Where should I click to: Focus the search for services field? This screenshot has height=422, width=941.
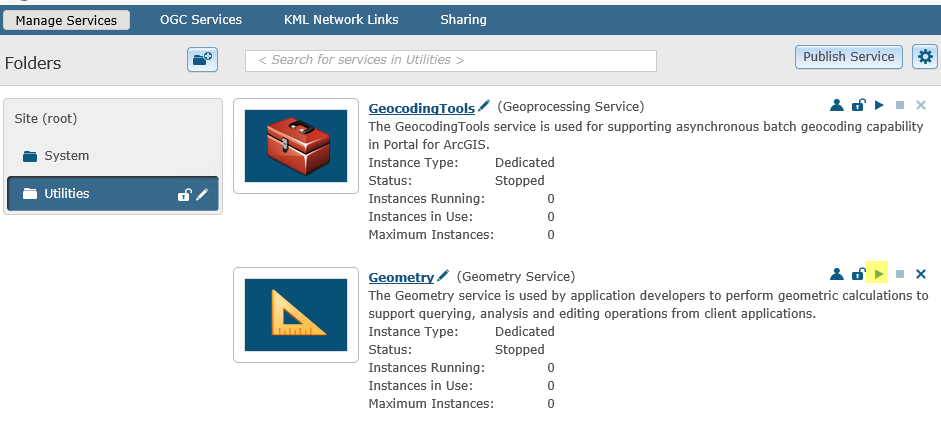(451, 61)
